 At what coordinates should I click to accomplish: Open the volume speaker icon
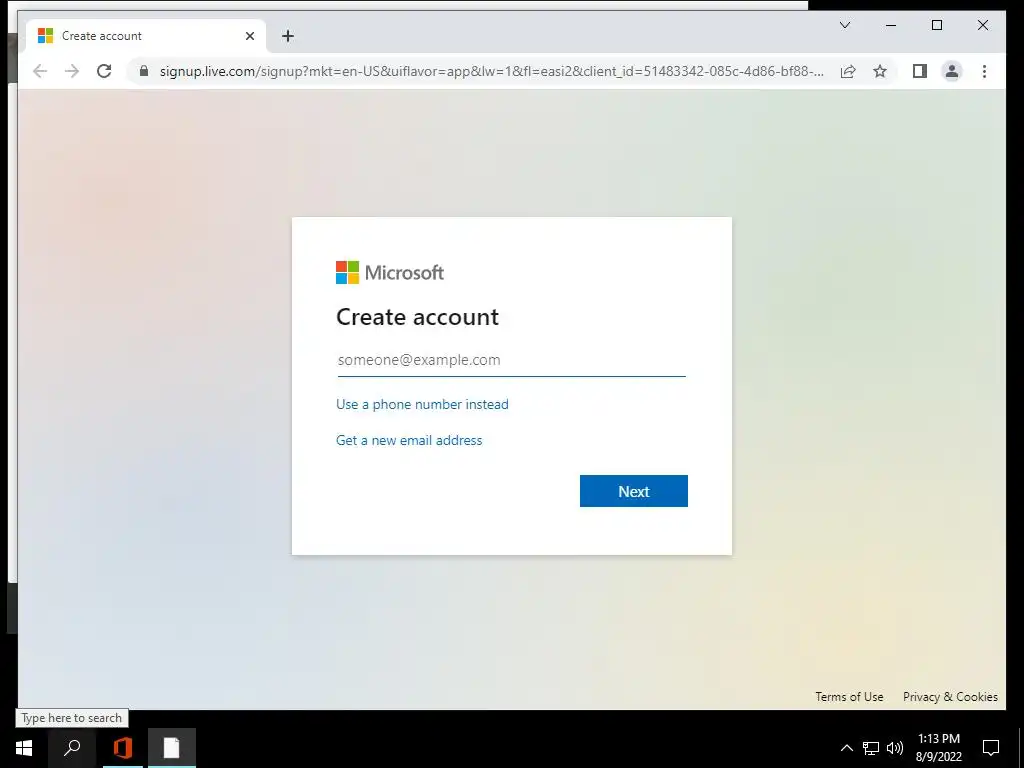(895, 748)
